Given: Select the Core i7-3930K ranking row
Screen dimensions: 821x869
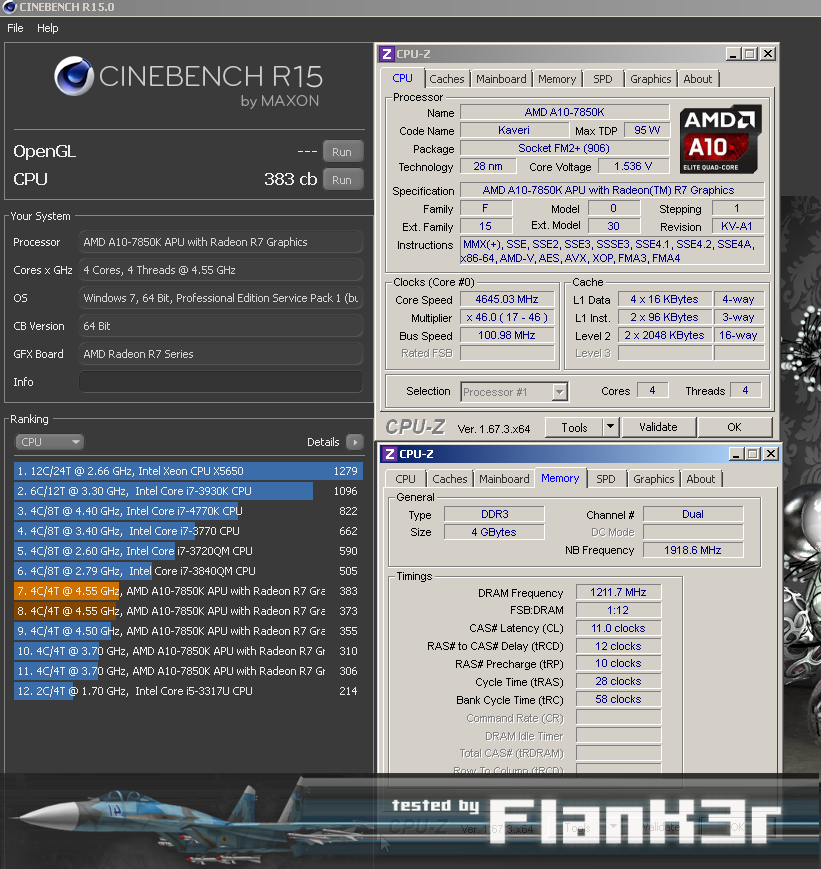Looking at the screenshot, I should (x=188, y=491).
